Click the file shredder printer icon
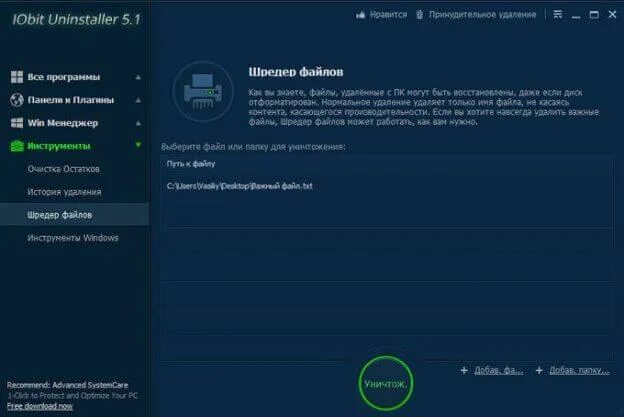The height and width of the screenshot is (417, 624). 203,91
